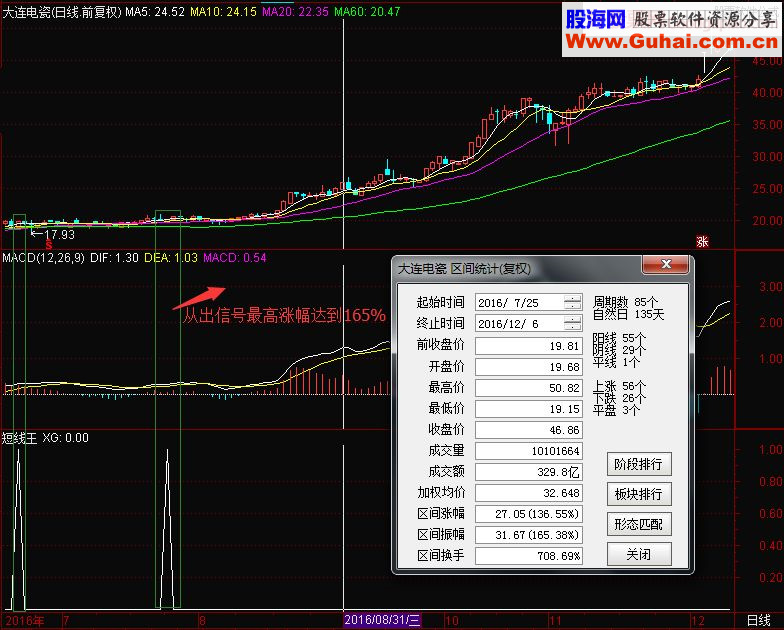This screenshot has width=784, height=630.
Task: Click the 加权均价 value 32.648
Action: (x=528, y=492)
